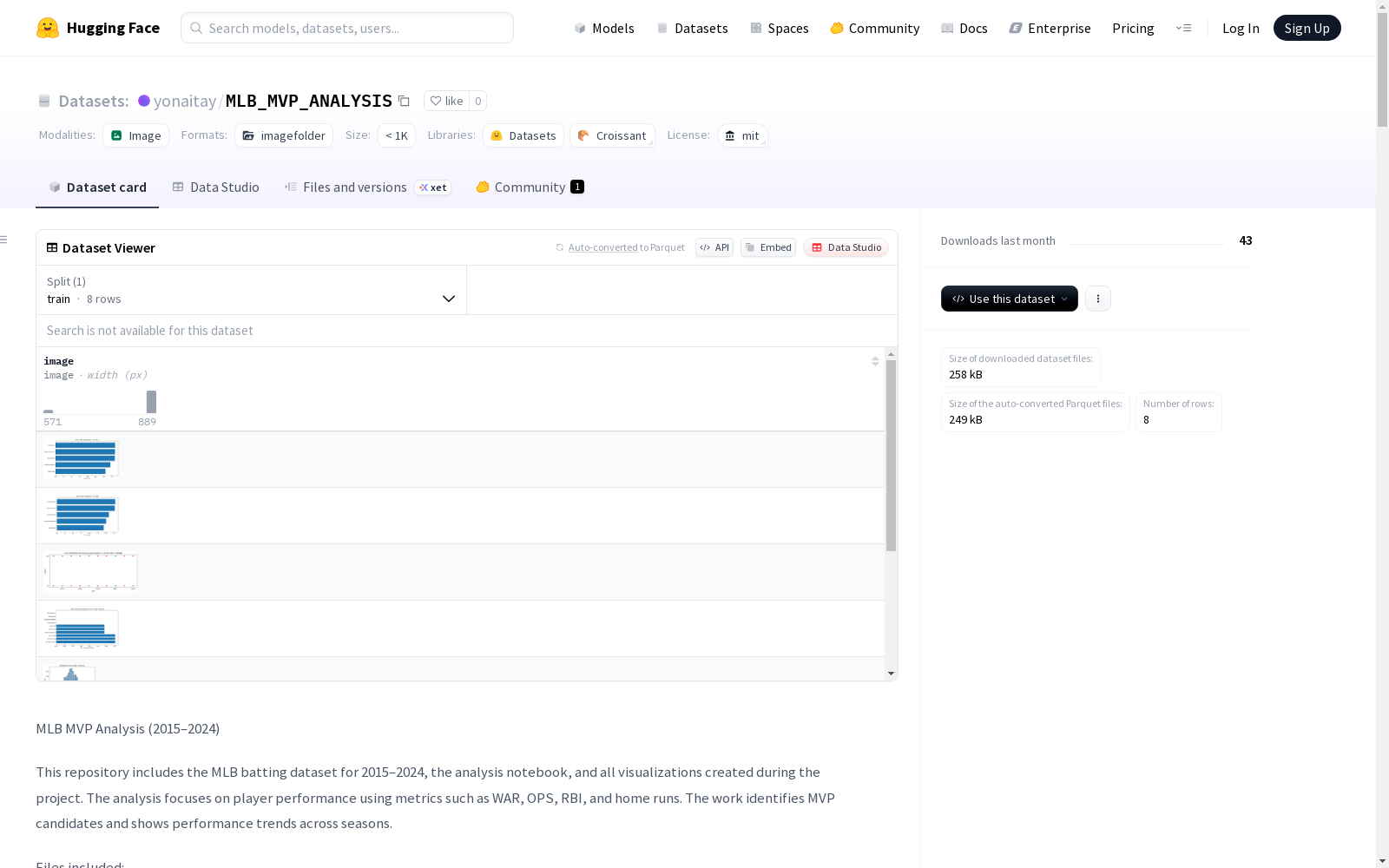Viewport: 1389px width, 868px height.
Task: Open the second bar chart thumbnail
Action: click(x=82, y=516)
